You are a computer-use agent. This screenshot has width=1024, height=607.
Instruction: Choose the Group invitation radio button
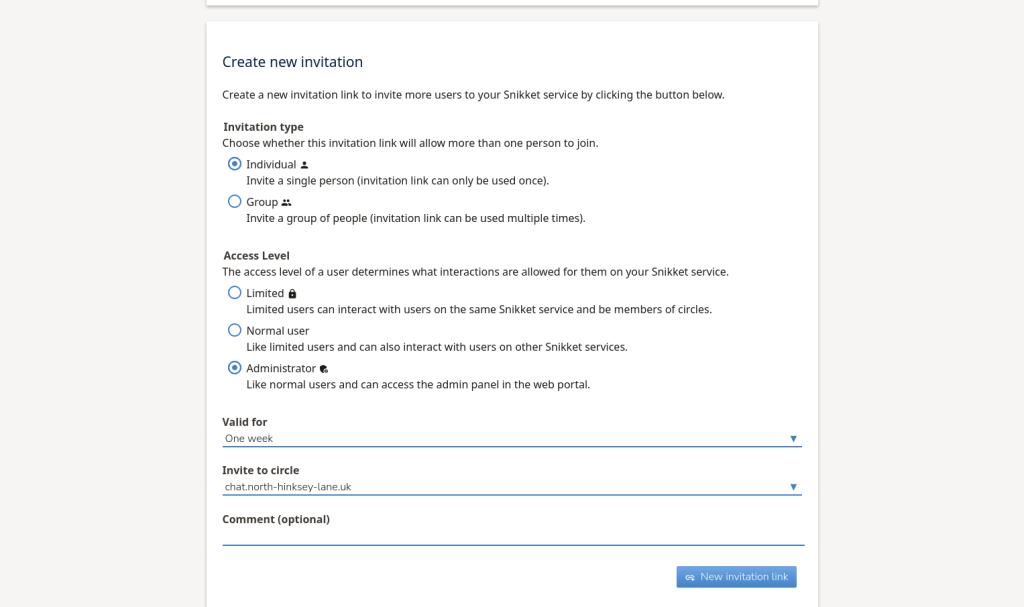235,201
